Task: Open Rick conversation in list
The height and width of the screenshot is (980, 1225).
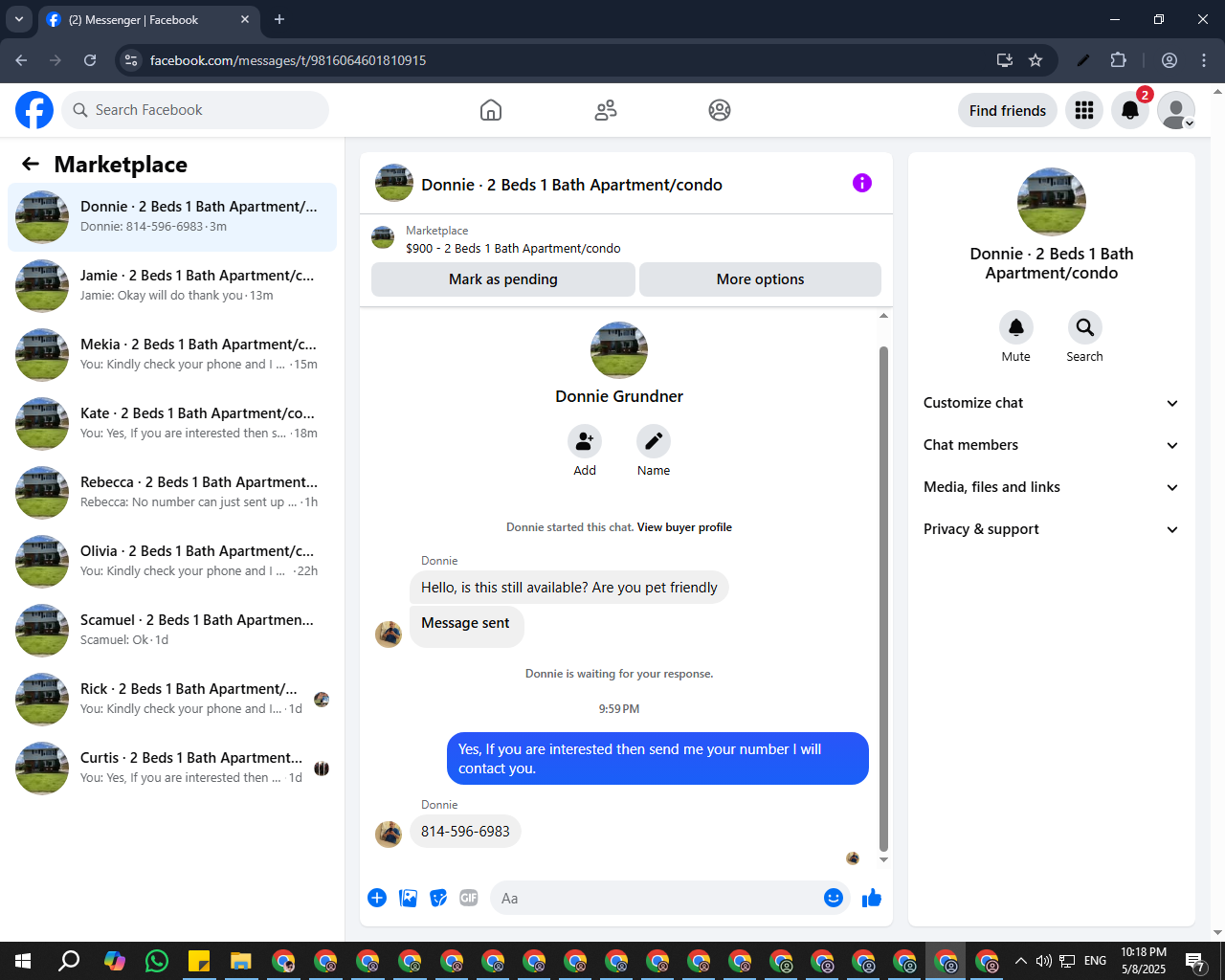Action: [x=172, y=700]
